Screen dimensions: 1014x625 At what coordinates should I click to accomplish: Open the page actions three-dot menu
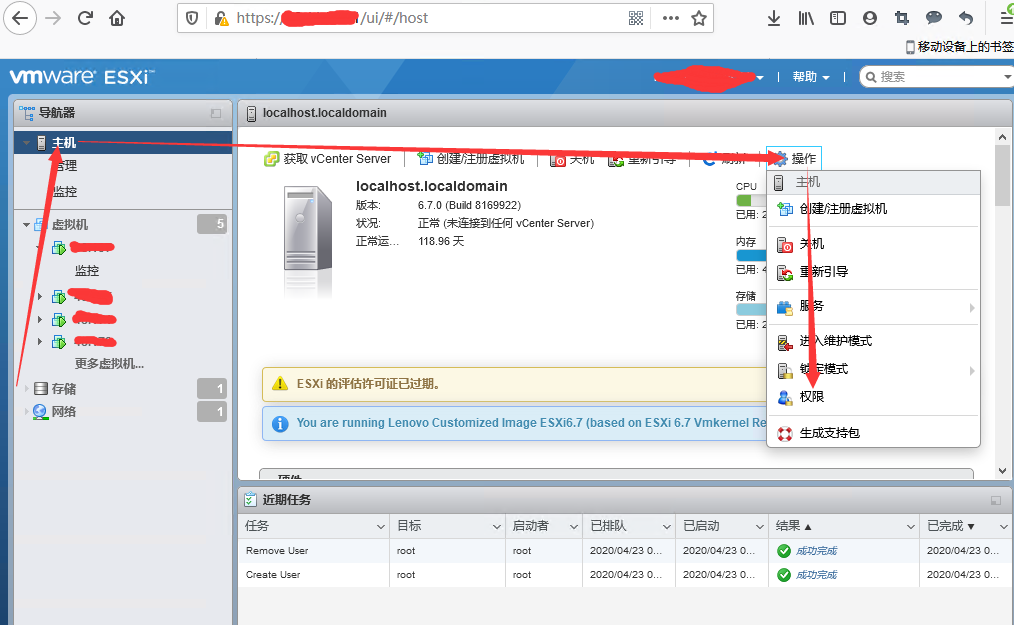pyautogui.click(x=671, y=18)
